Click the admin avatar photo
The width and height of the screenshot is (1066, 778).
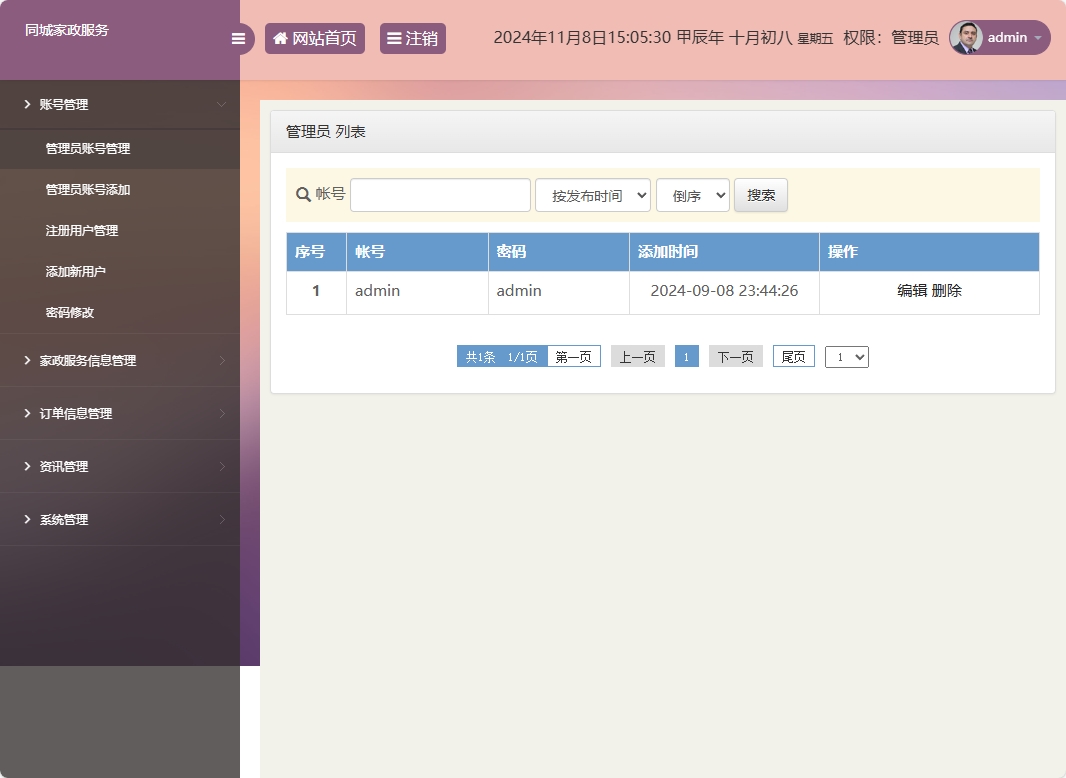pos(965,38)
